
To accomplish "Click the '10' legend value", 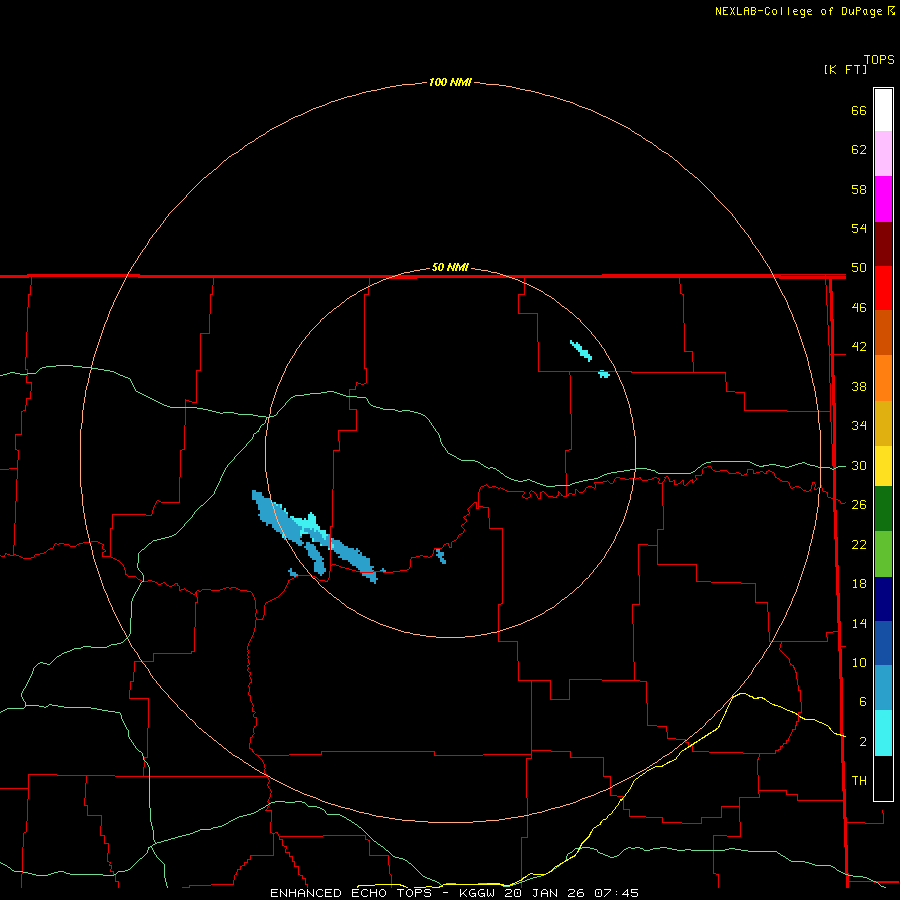I will (x=859, y=663).
